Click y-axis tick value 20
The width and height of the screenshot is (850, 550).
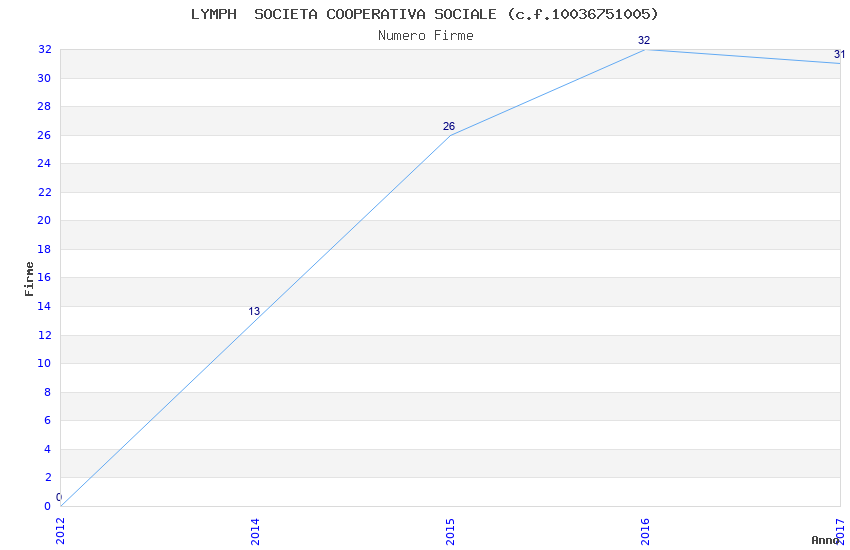[44, 220]
